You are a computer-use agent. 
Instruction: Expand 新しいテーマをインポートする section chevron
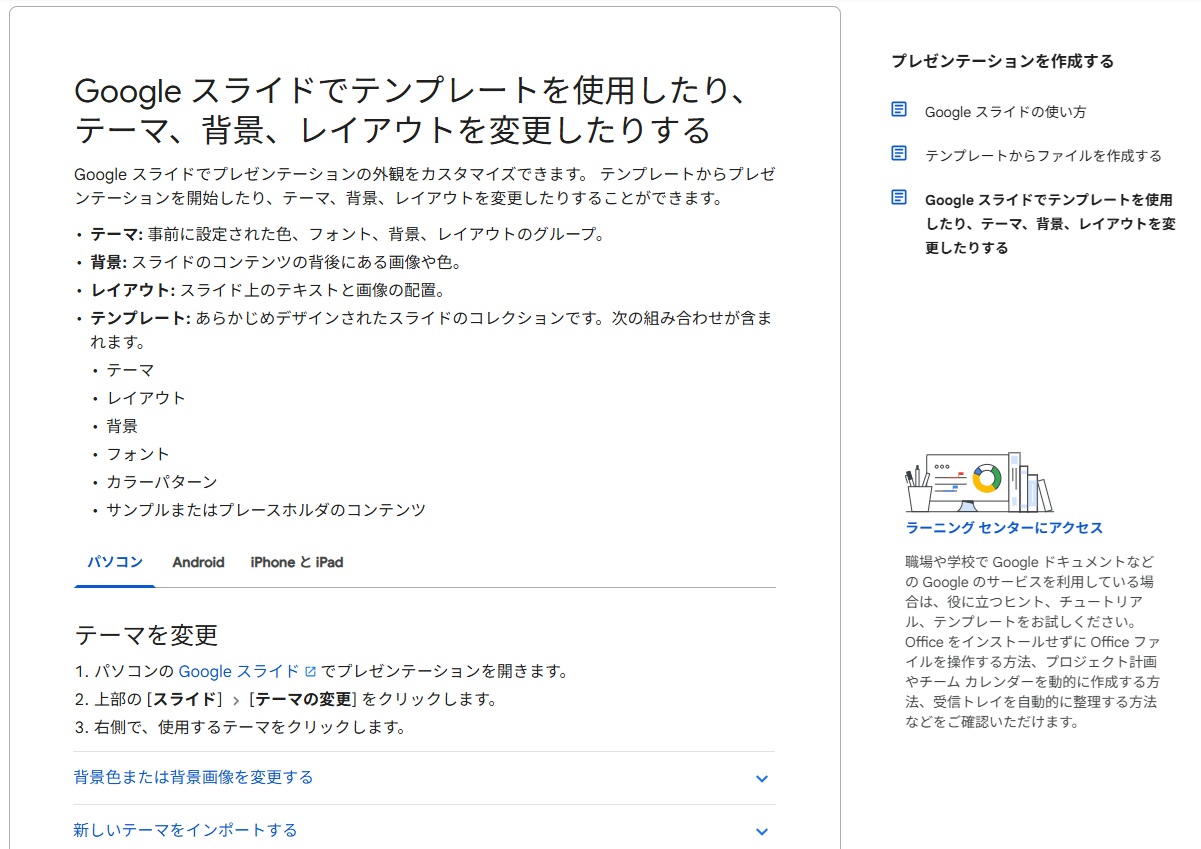762,831
